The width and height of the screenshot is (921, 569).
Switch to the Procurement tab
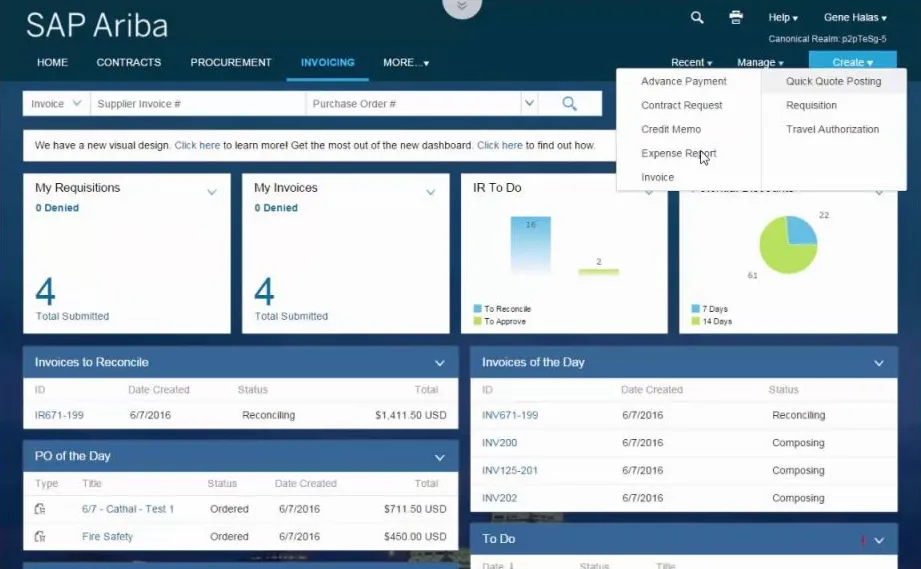point(231,62)
